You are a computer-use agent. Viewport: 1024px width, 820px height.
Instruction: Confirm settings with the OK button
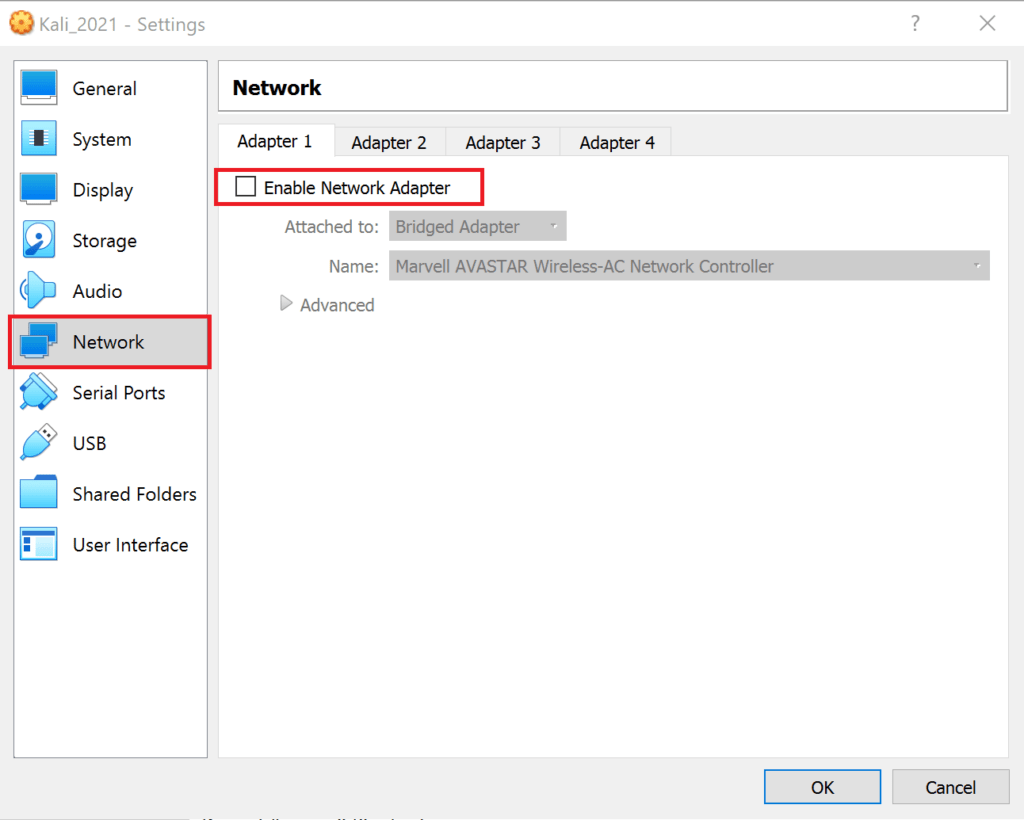pos(822,787)
